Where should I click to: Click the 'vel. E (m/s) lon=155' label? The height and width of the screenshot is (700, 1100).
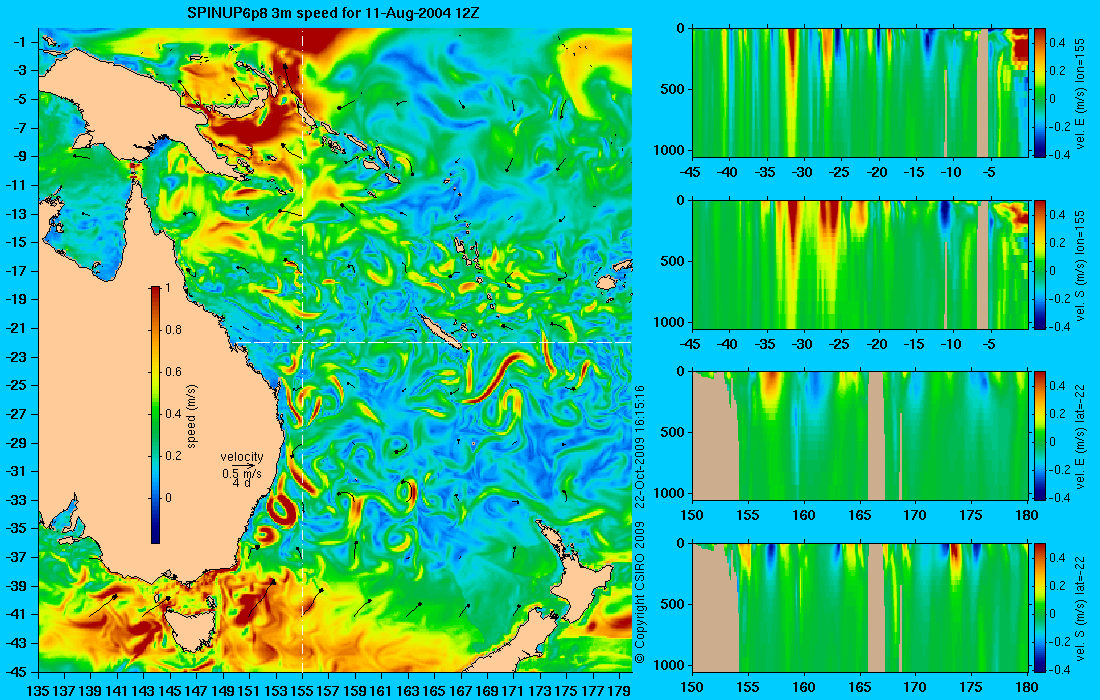(x=1080, y=93)
